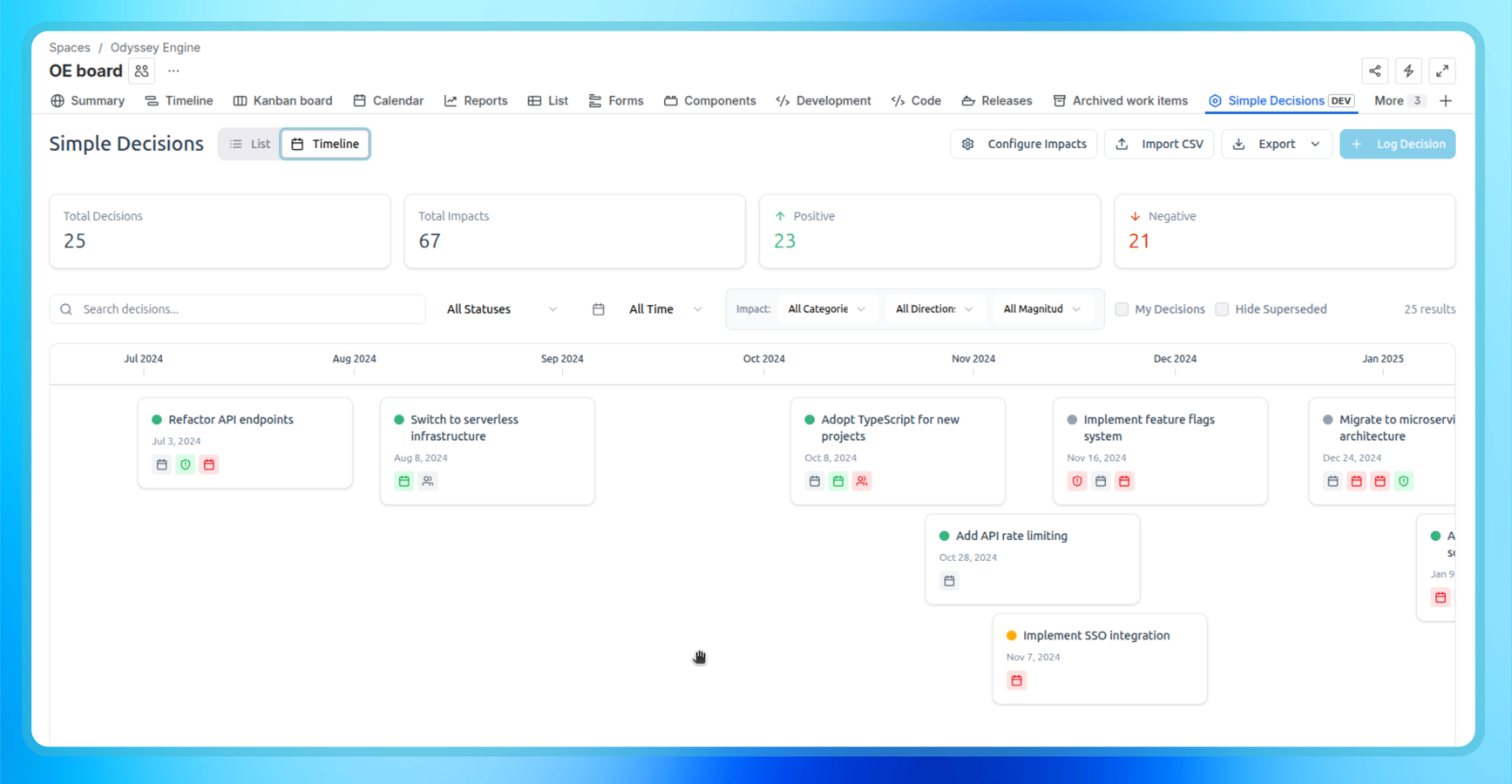Image resolution: width=1512 pixels, height=784 pixels.
Task: Expand the board to fullscreen with arrows icon
Action: tap(1442, 71)
